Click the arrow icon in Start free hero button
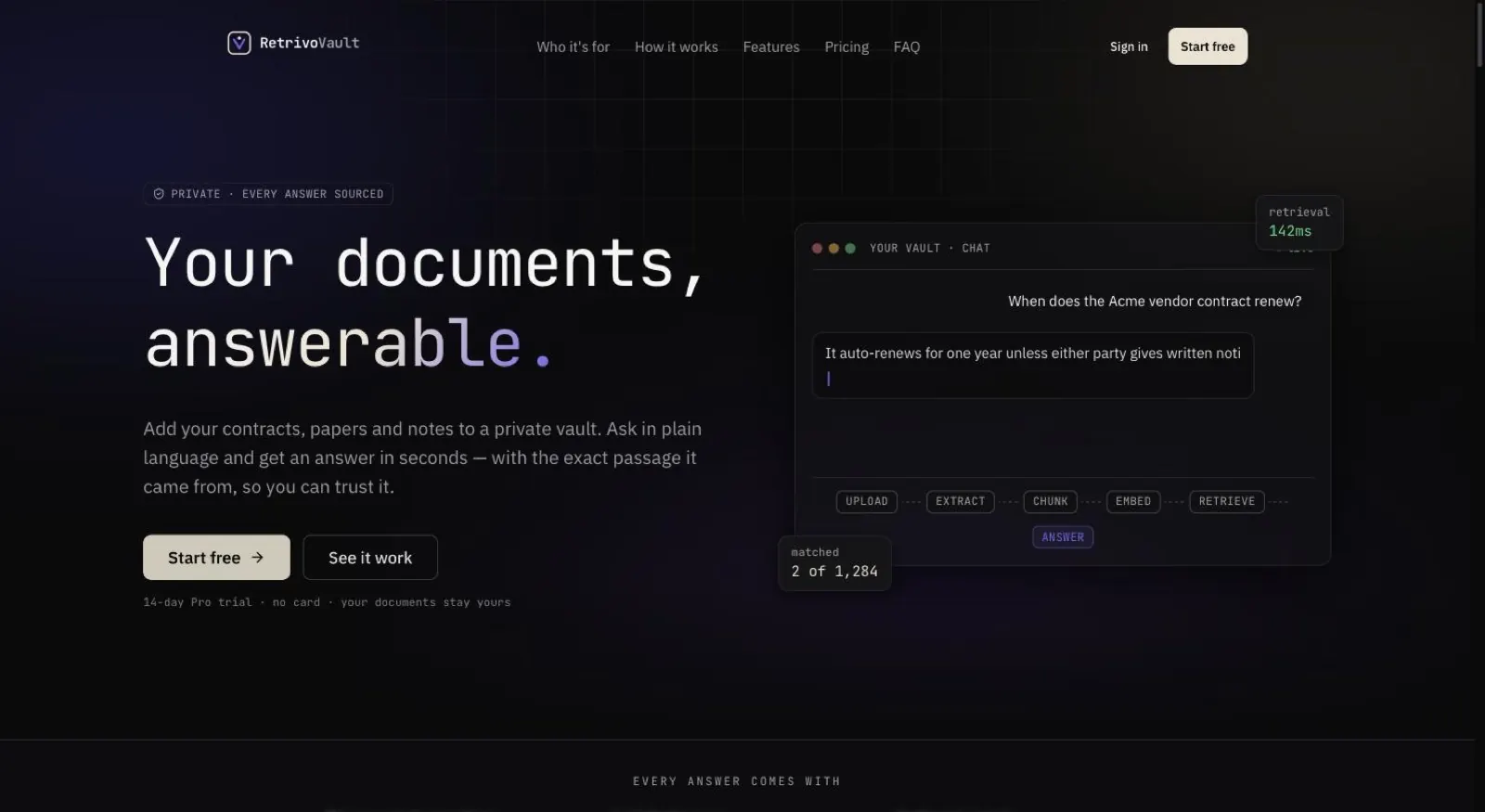Image resolution: width=1485 pixels, height=812 pixels. (257, 558)
